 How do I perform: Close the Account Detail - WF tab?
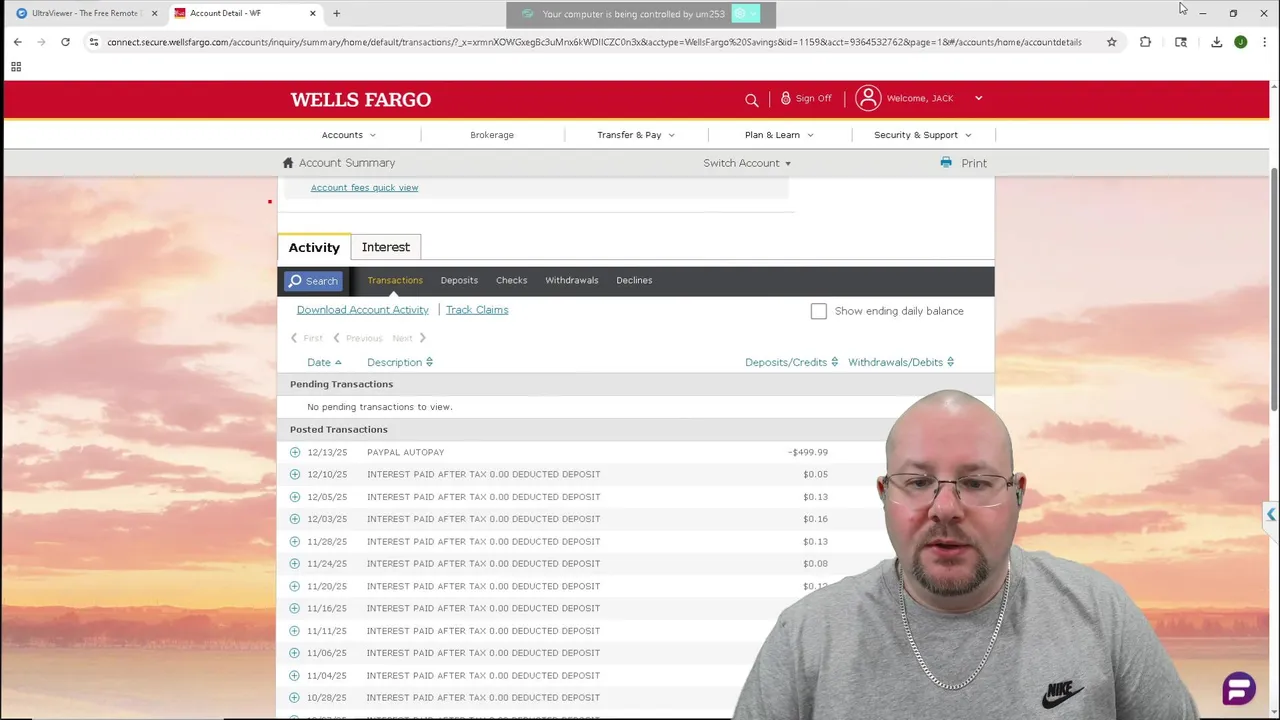pyautogui.click(x=313, y=13)
